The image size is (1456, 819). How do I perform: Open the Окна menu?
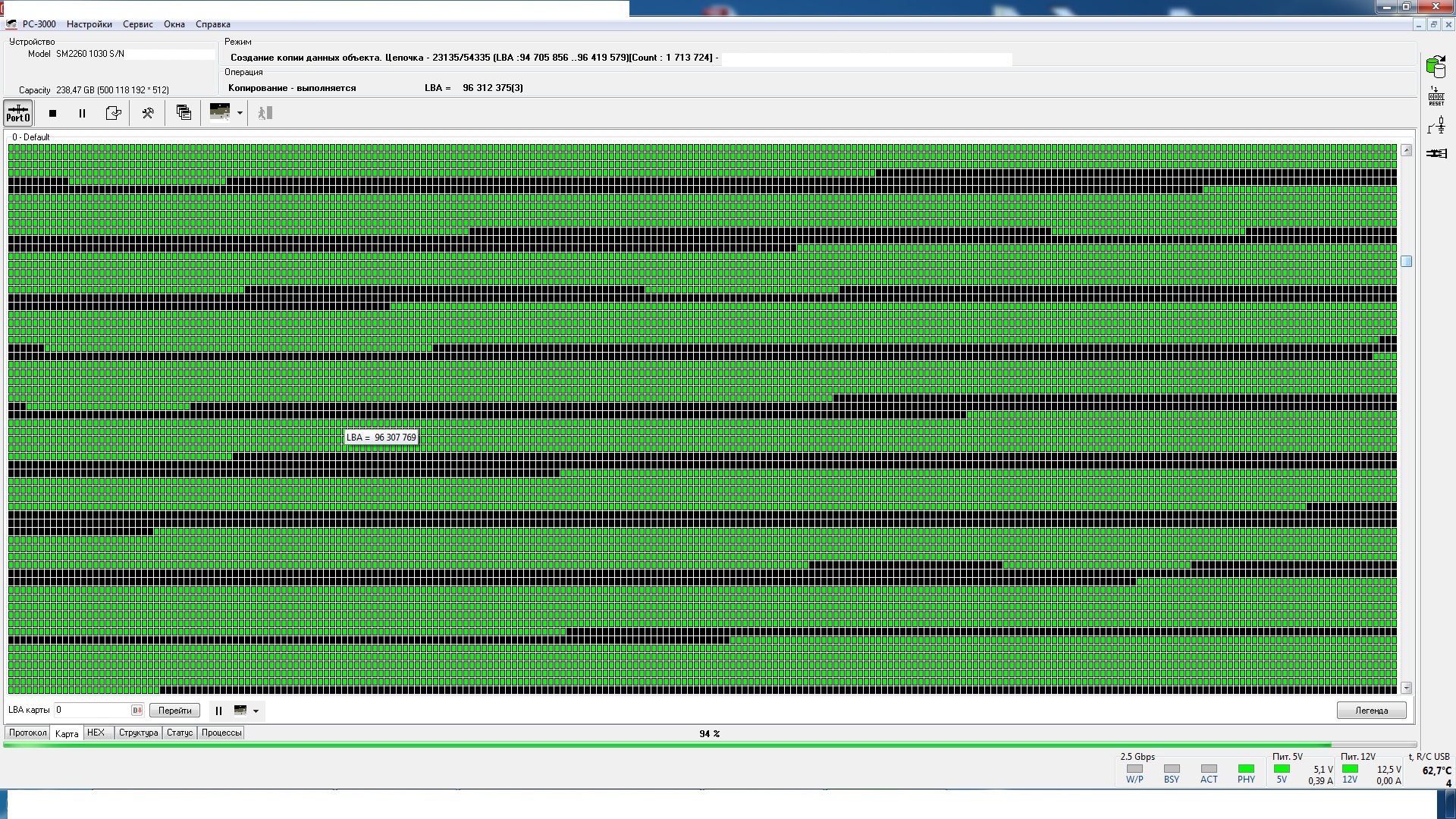click(174, 24)
